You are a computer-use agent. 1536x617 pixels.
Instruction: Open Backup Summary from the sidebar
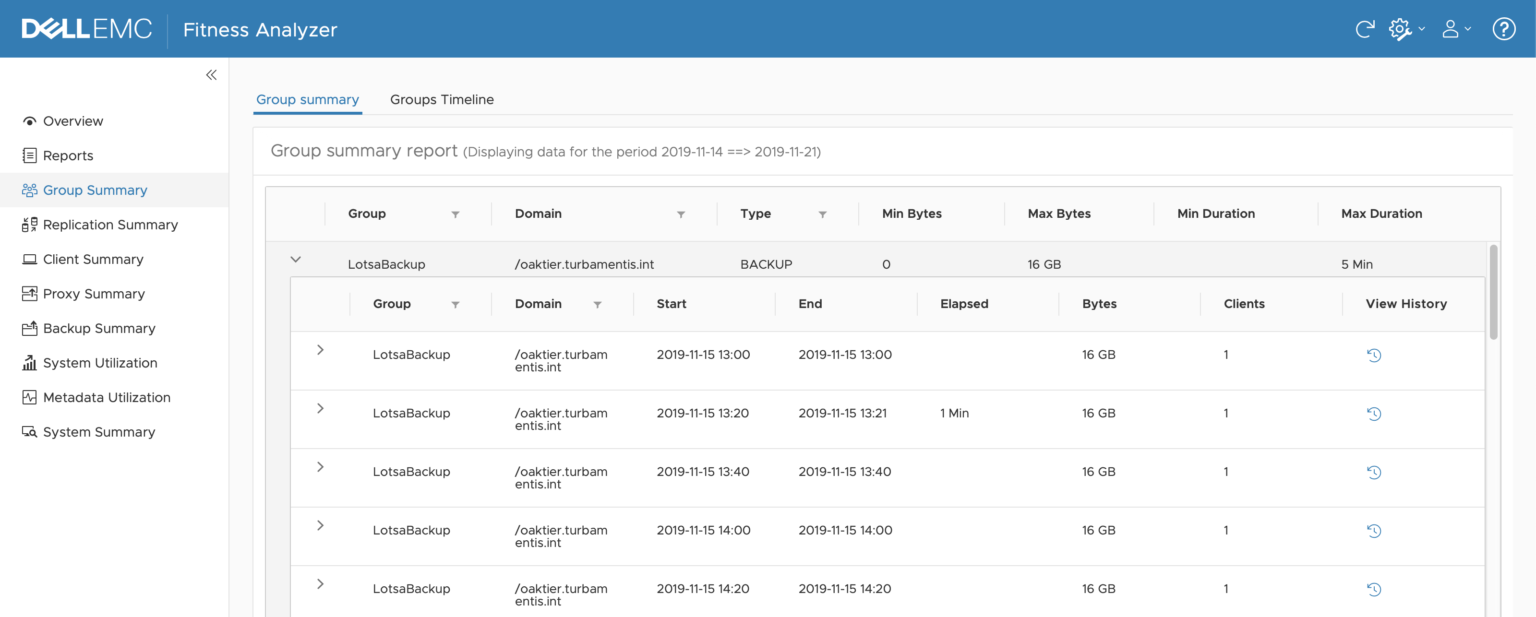[x=99, y=328]
